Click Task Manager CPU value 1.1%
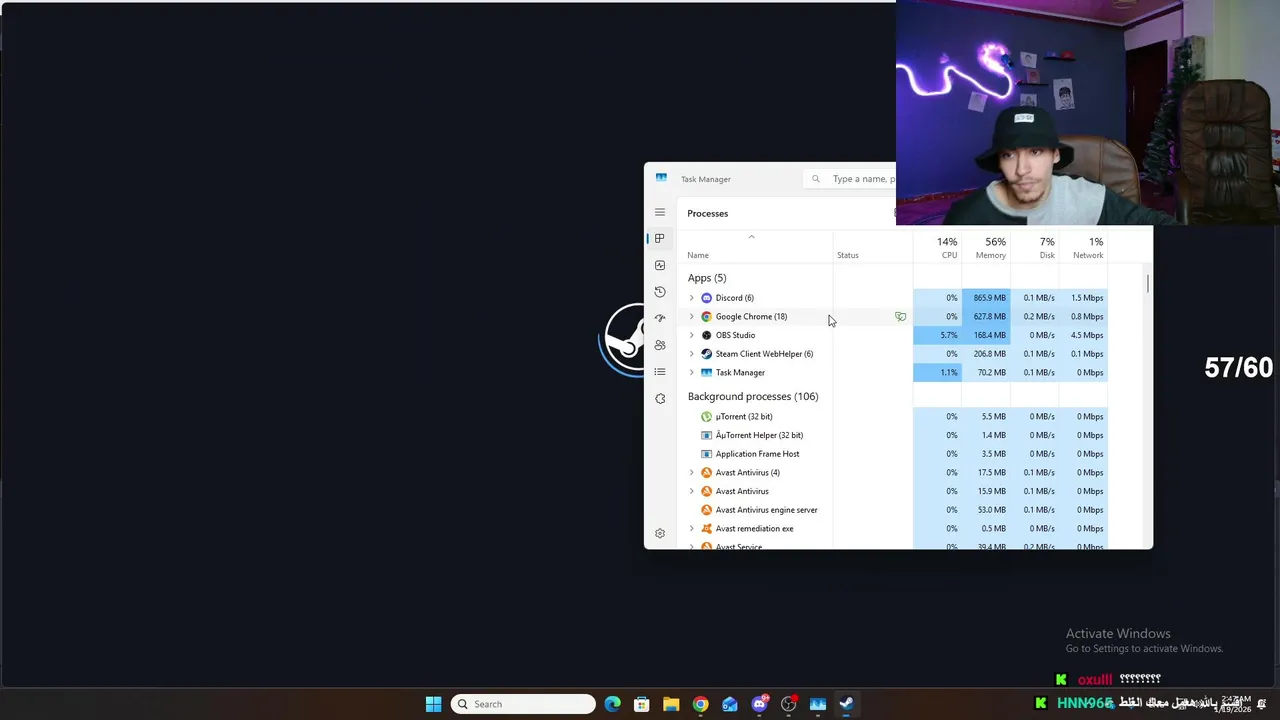Image resolution: width=1280 pixels, height=720 pixels. coord(949,372)
